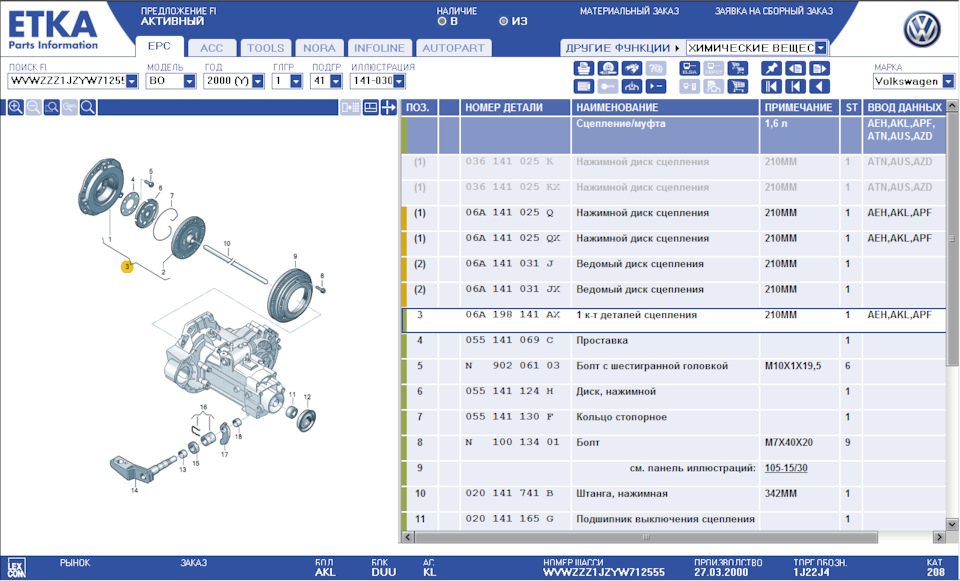Image resolution: width=960 pixels, height=581 pixels.
Task: Click the pin bookmark icon
Action: [x=771, y=69]
